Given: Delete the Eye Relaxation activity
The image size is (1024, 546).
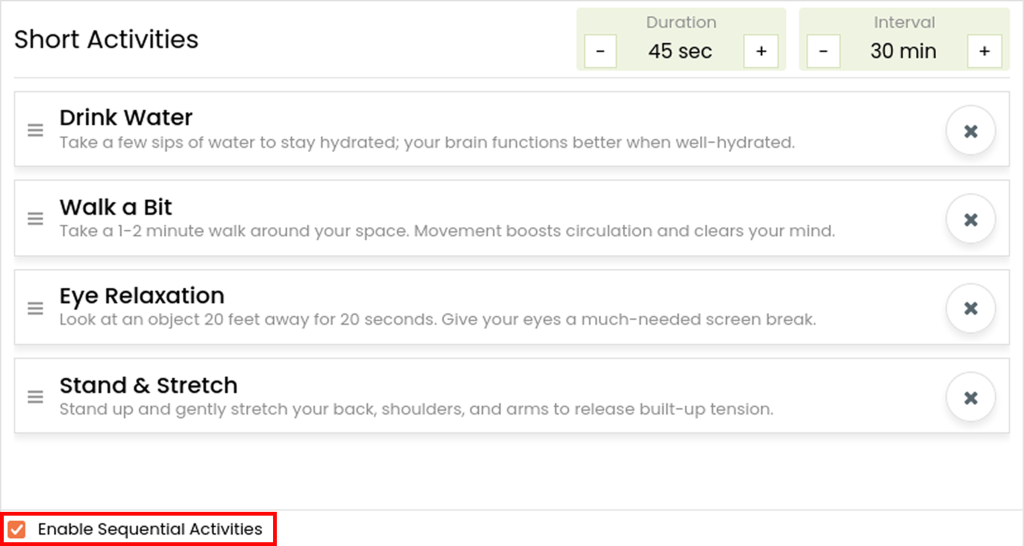Looking at the screenshot, I should point(970,308).
